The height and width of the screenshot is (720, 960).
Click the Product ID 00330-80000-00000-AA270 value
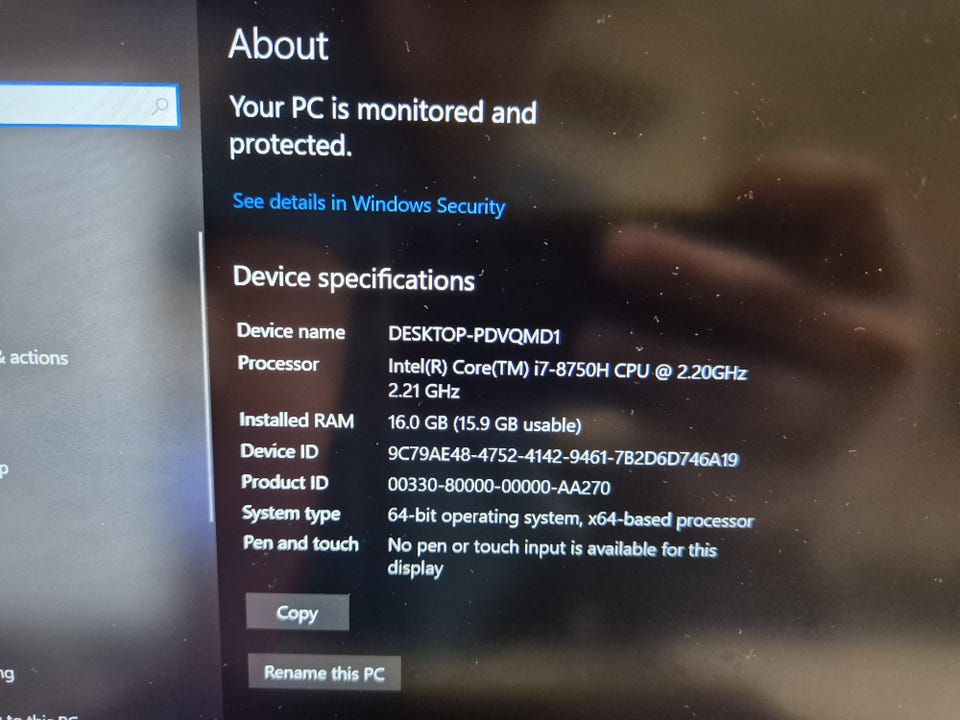[498, 486]
